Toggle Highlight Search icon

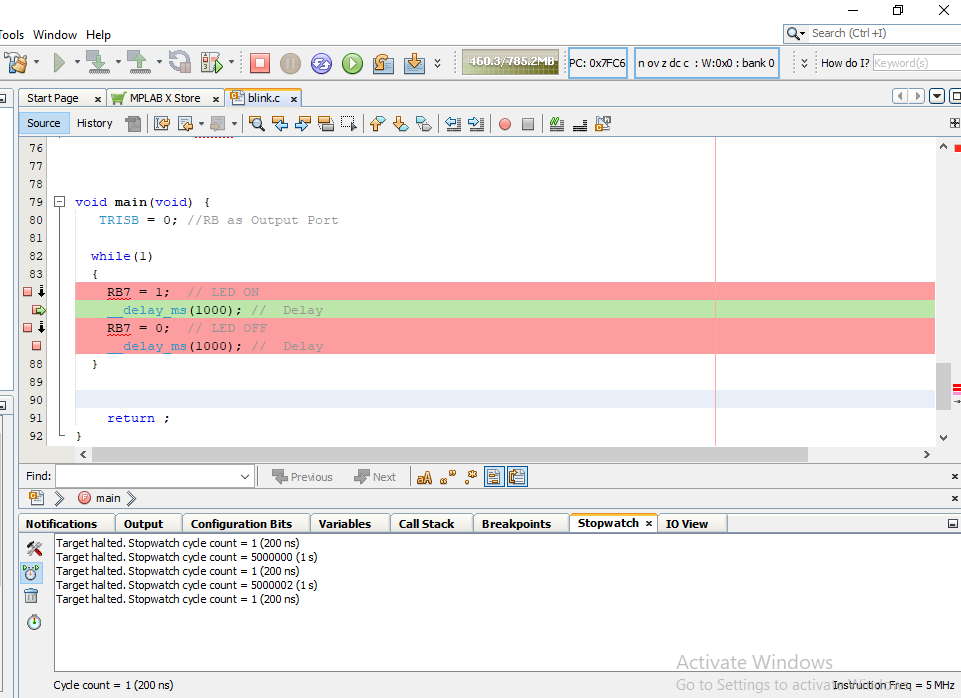[x=326, y=124]
